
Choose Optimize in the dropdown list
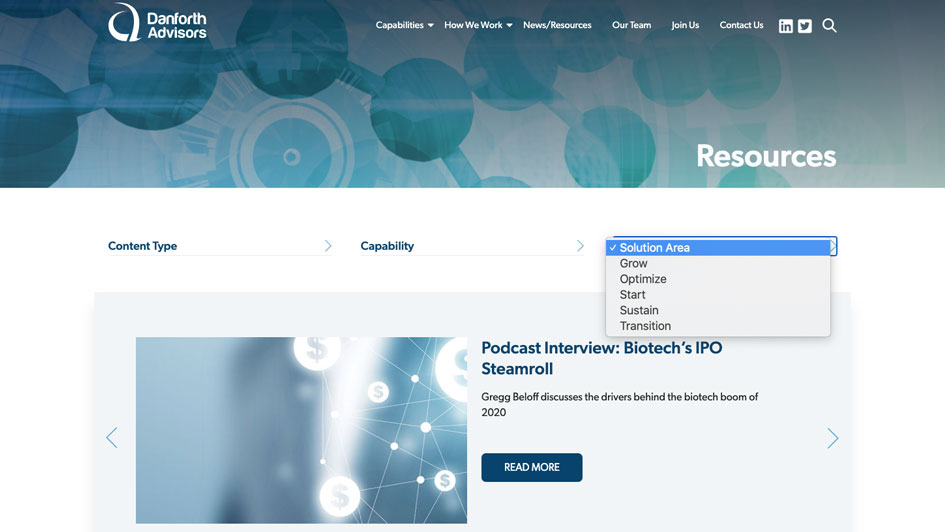[643, 279]
